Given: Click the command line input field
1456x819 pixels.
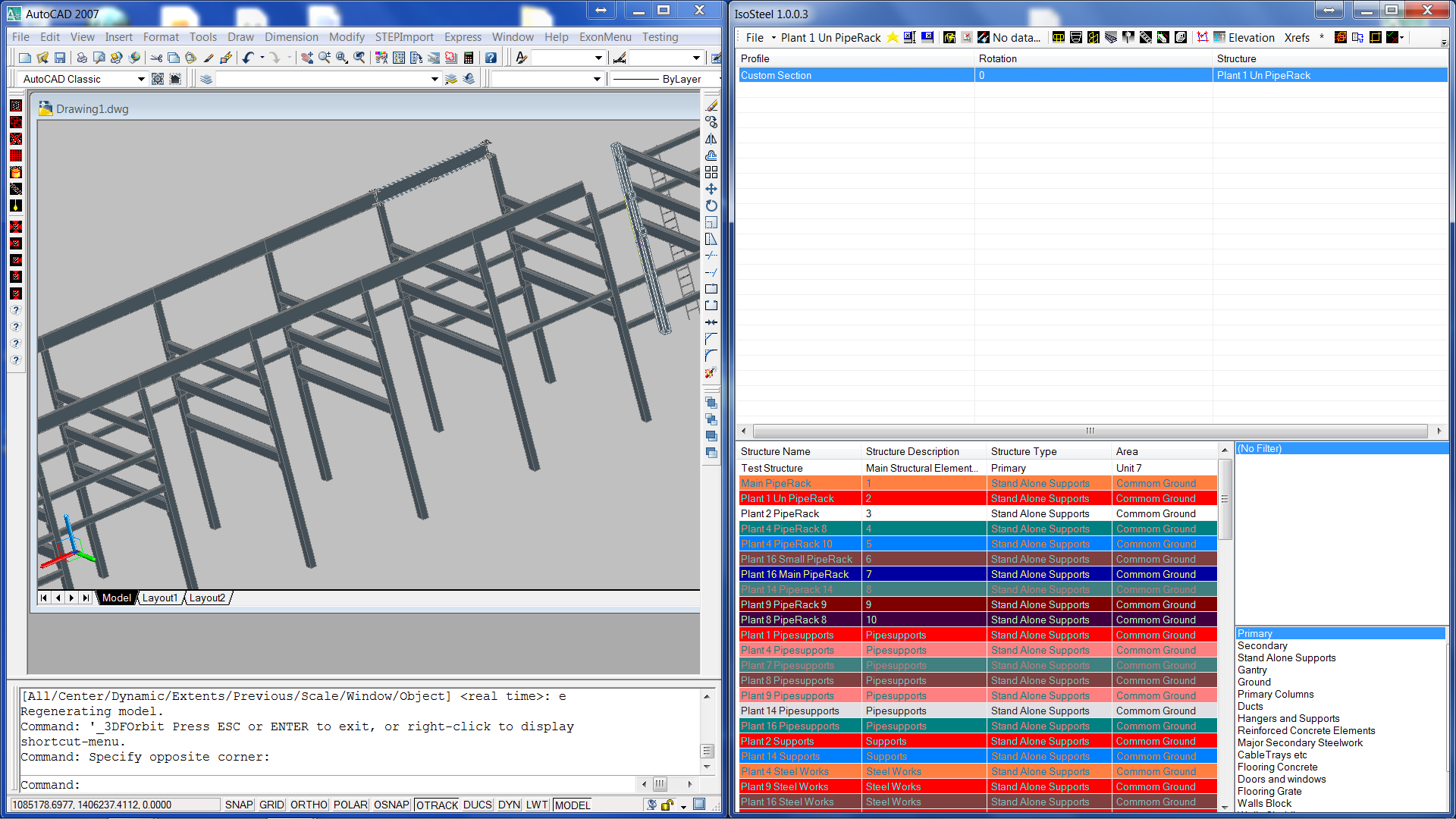Looking at the screenshot, I should point(326,785).
